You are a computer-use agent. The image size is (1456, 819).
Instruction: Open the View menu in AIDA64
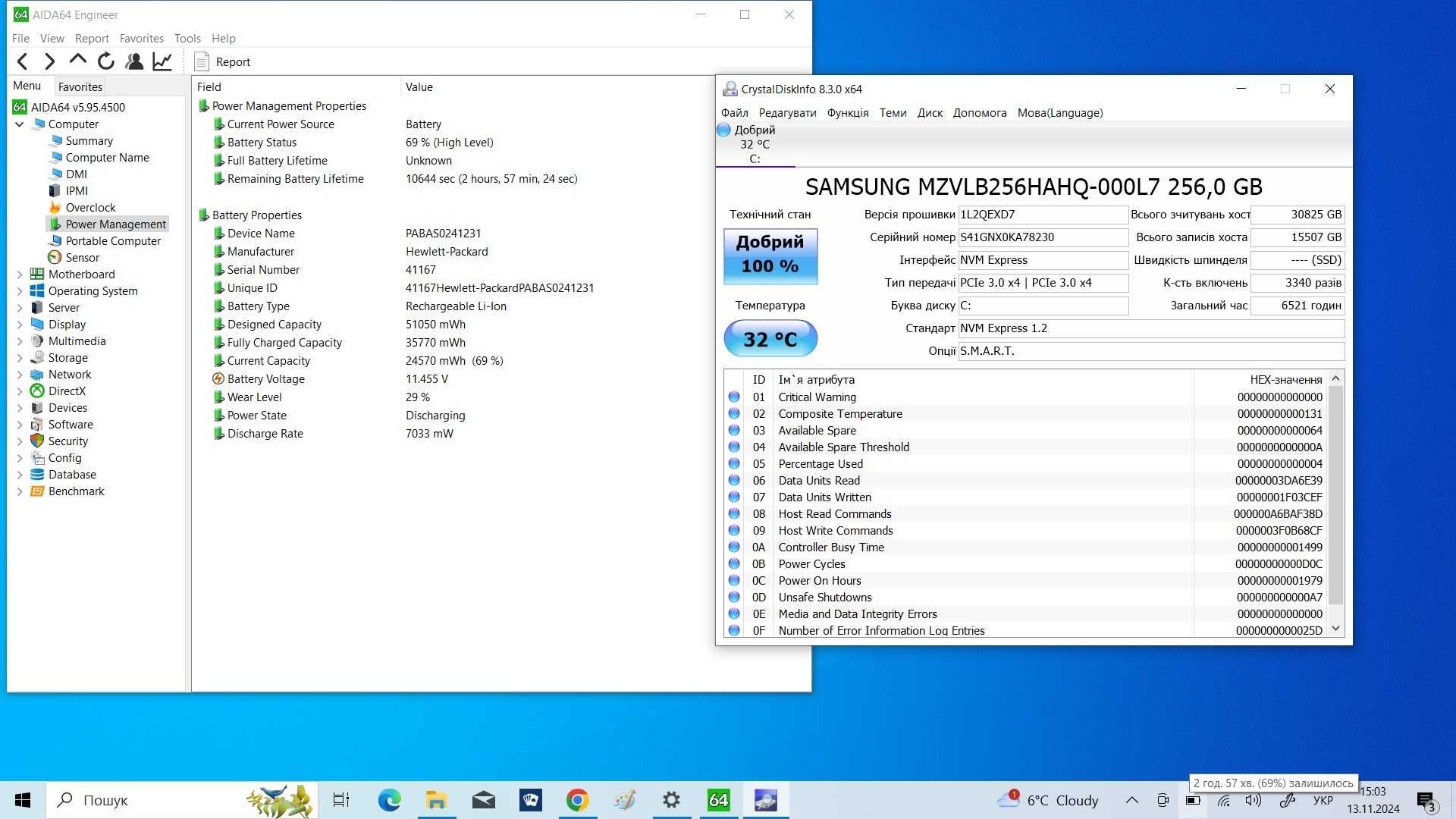pos(52,38)
